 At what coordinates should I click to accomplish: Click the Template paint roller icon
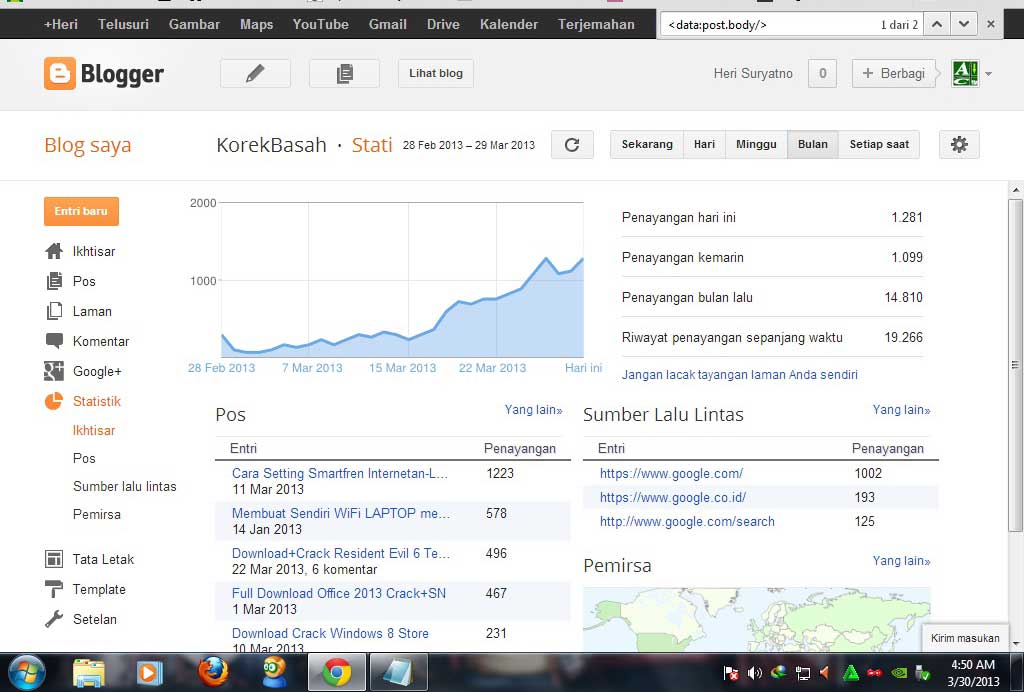[x=54, y=589]
